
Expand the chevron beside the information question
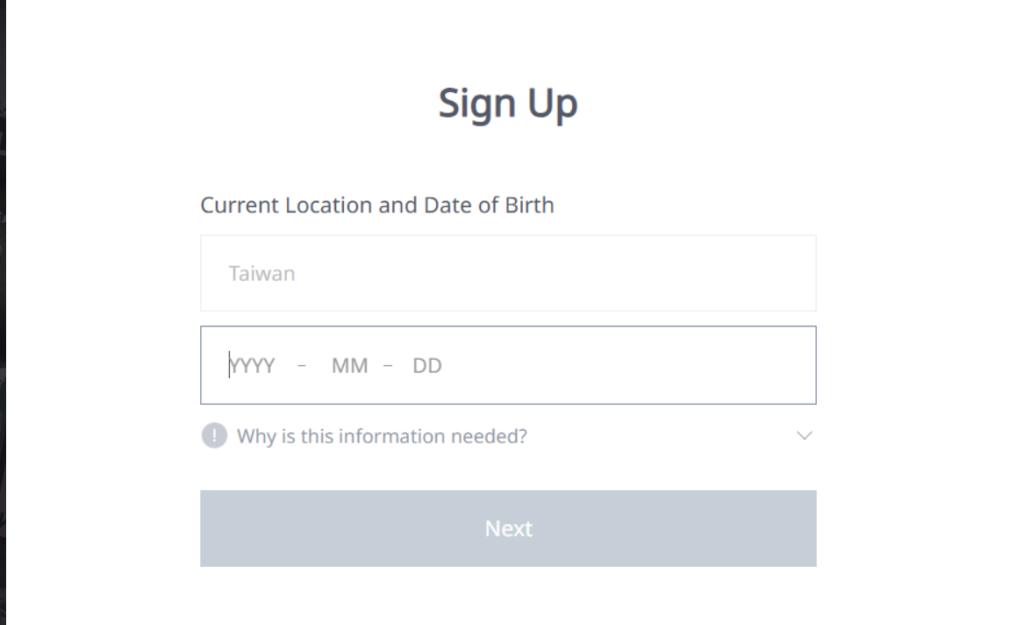[804, 436]
